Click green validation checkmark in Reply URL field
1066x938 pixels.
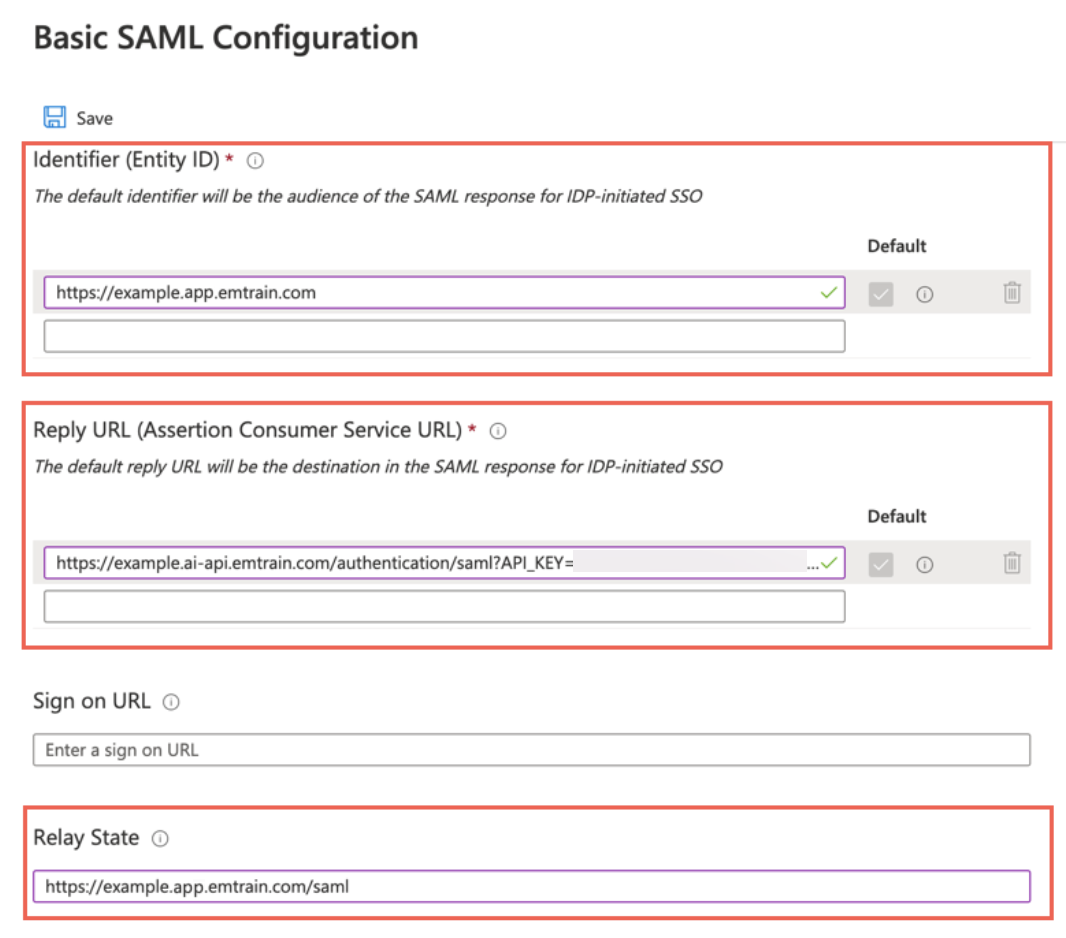(x=829, y=563)
